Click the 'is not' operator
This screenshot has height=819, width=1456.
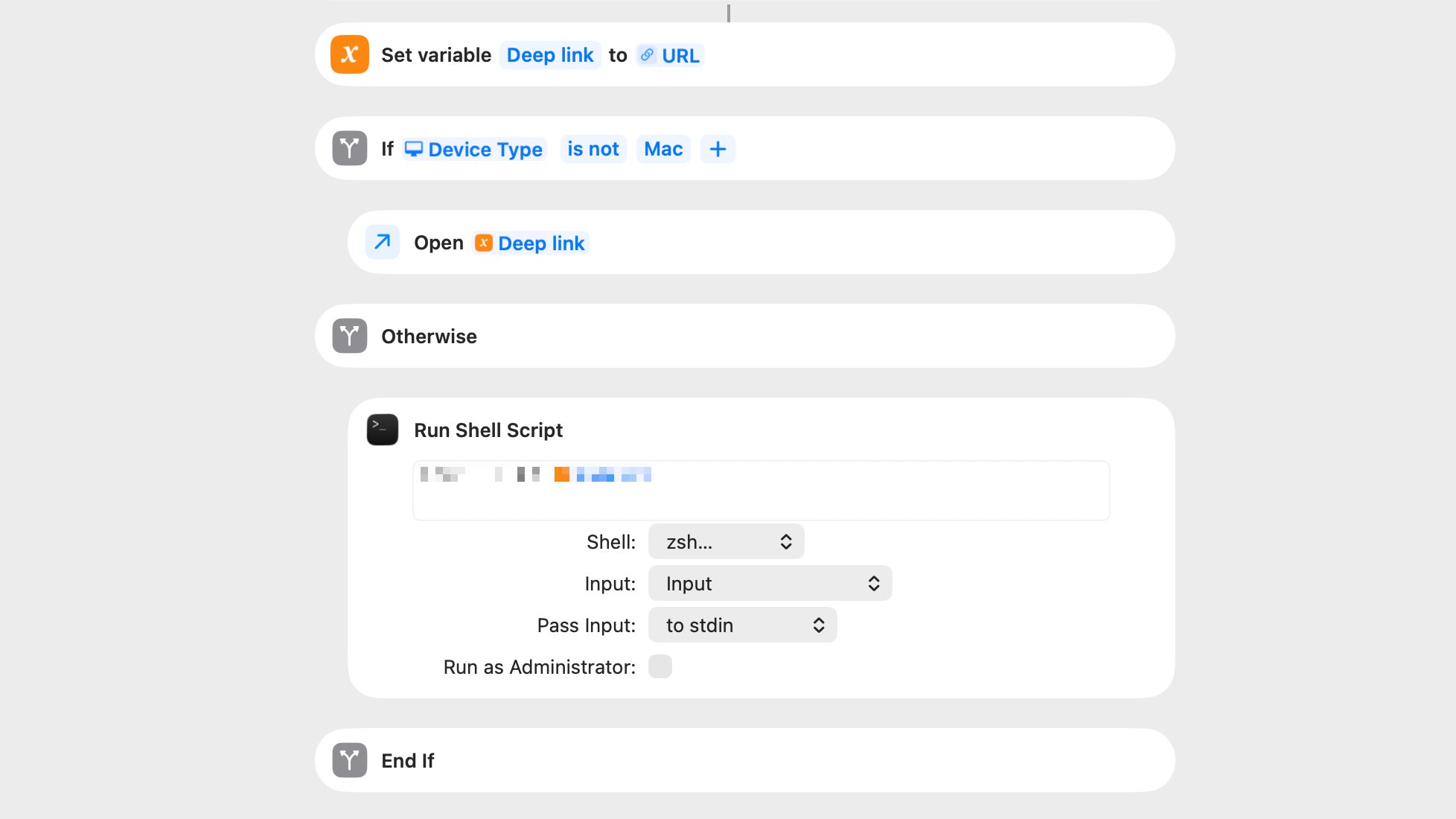tap(593, 149)
